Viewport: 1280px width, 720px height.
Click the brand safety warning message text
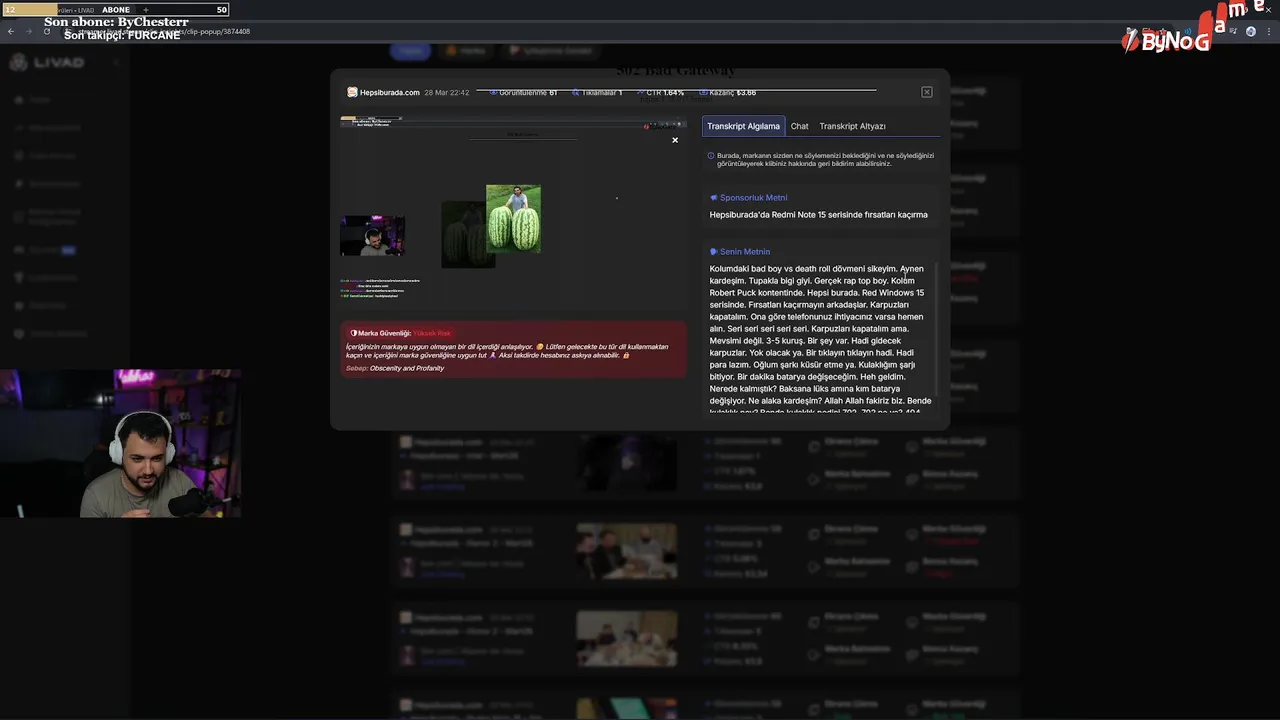[507, 351]
